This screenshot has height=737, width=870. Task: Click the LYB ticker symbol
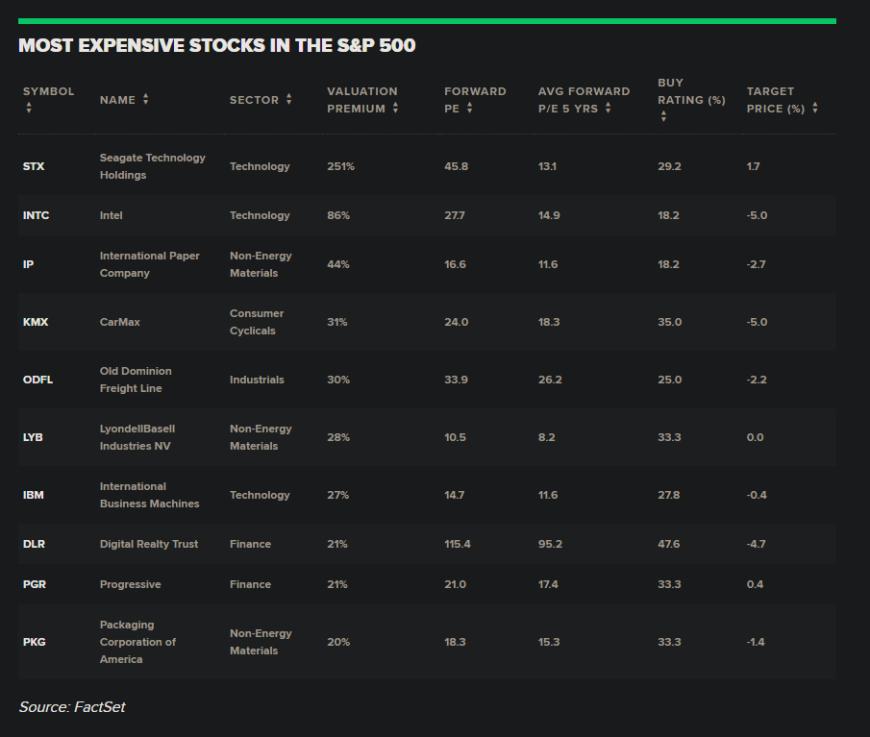33,437
